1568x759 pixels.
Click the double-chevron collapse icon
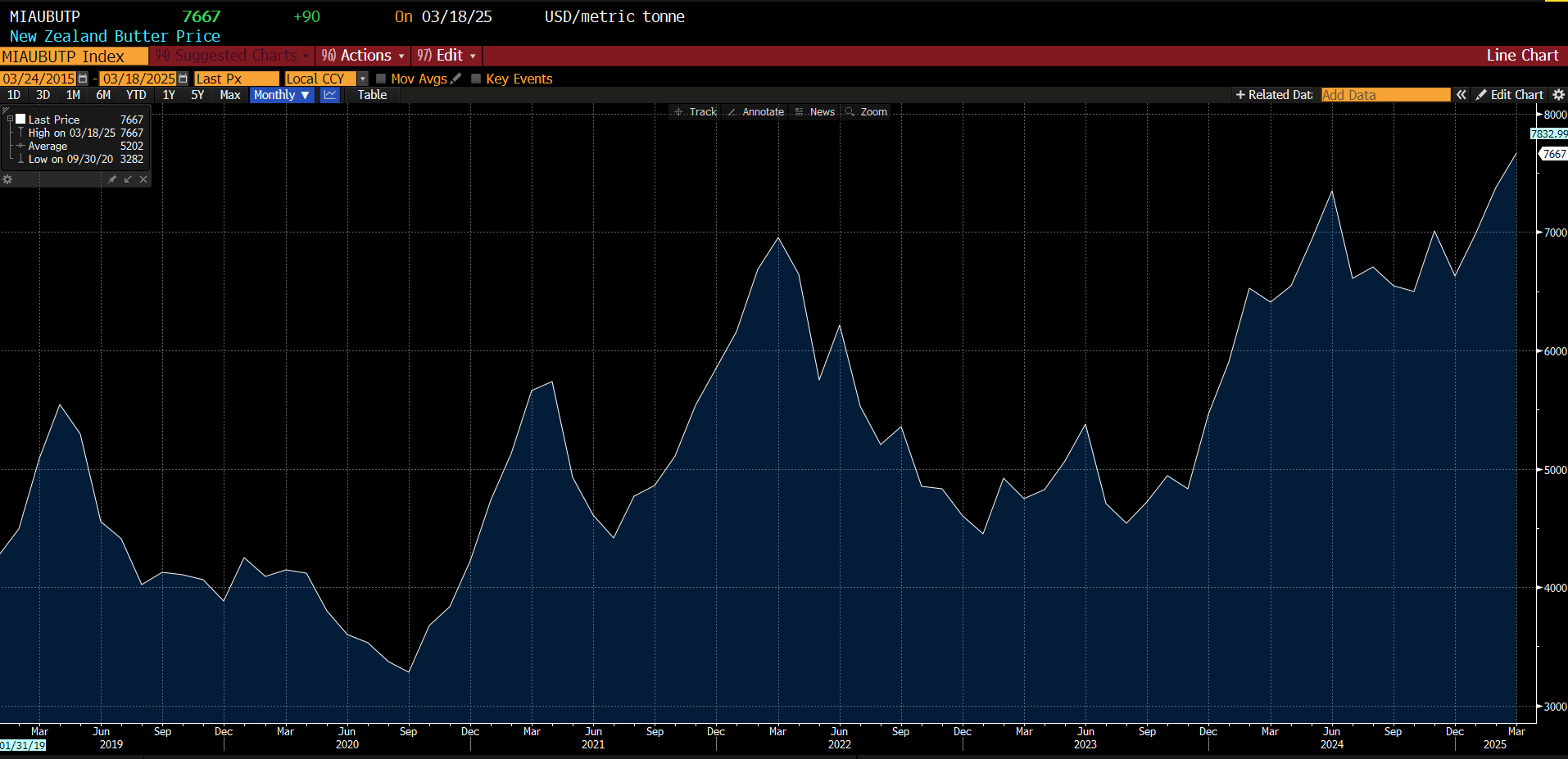pos(1461,95)
